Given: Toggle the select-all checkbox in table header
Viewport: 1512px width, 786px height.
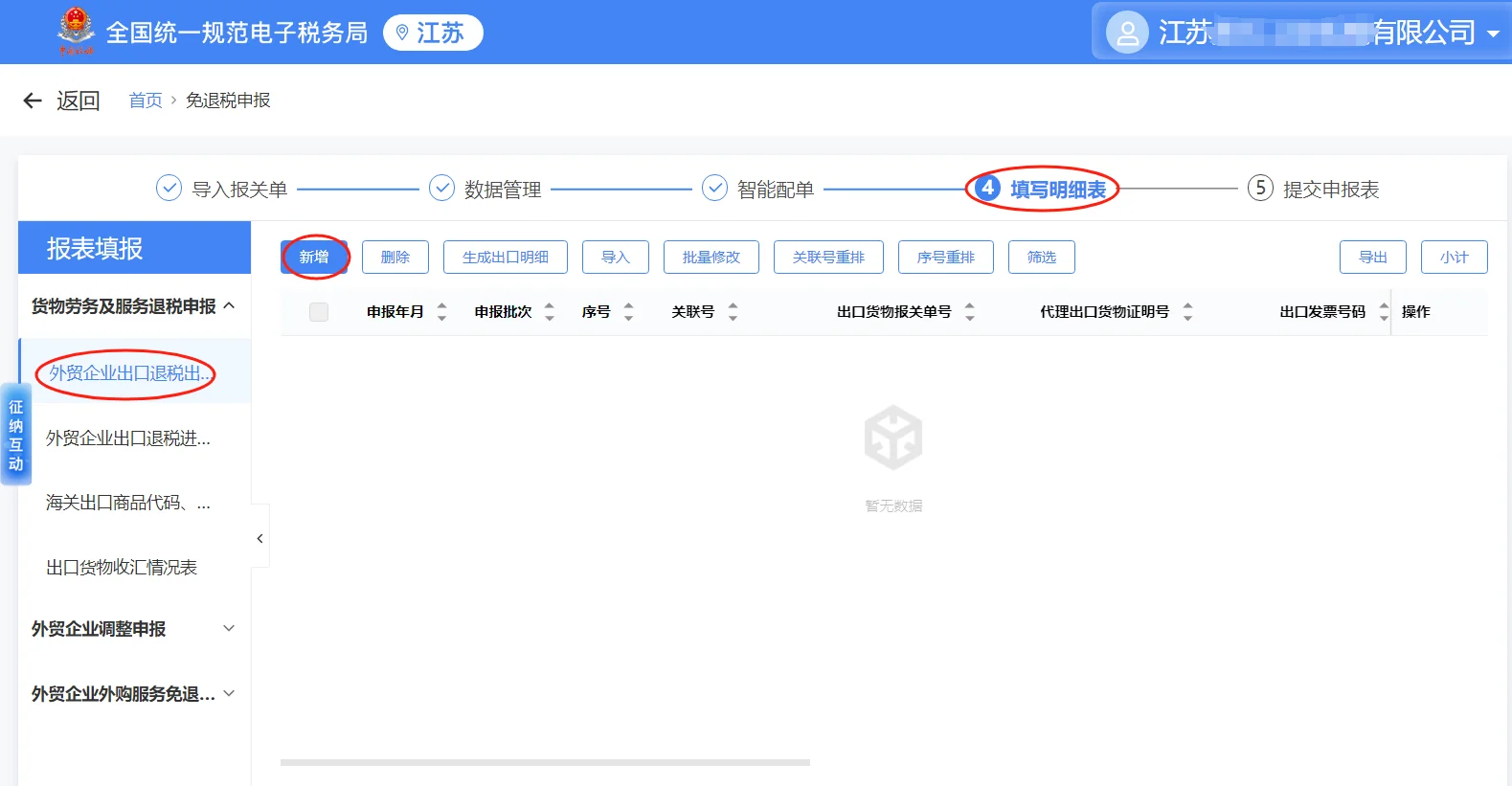Looking at the screenshot, I should 319,311.
